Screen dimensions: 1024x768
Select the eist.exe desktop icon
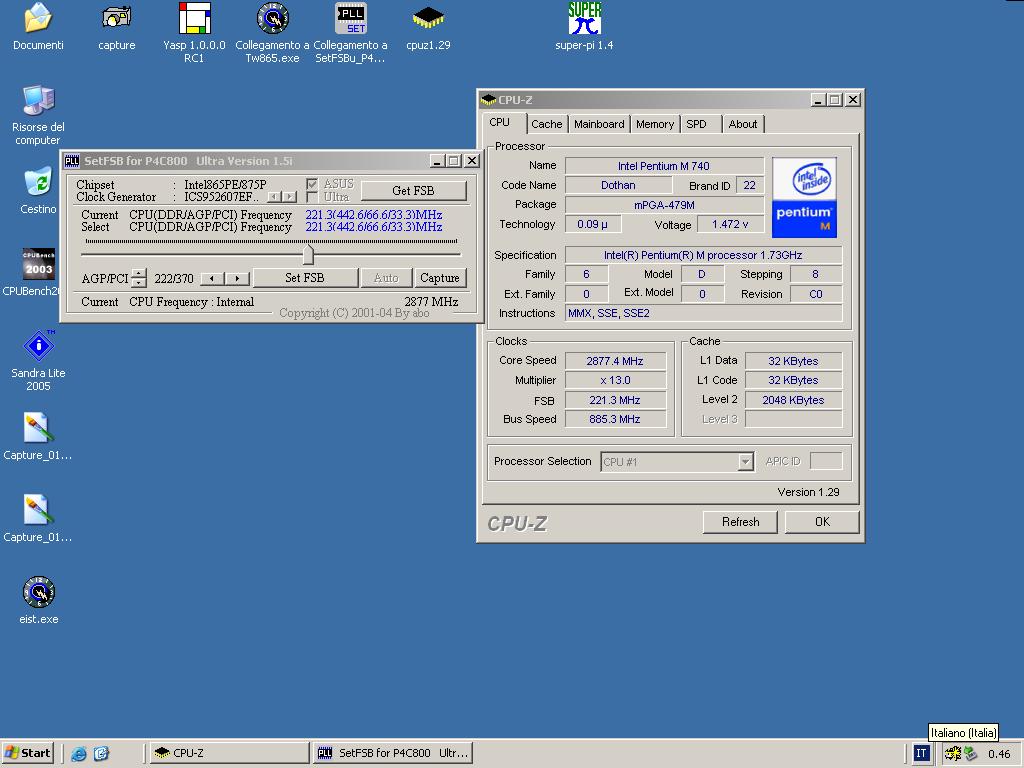tap(39, 600)
